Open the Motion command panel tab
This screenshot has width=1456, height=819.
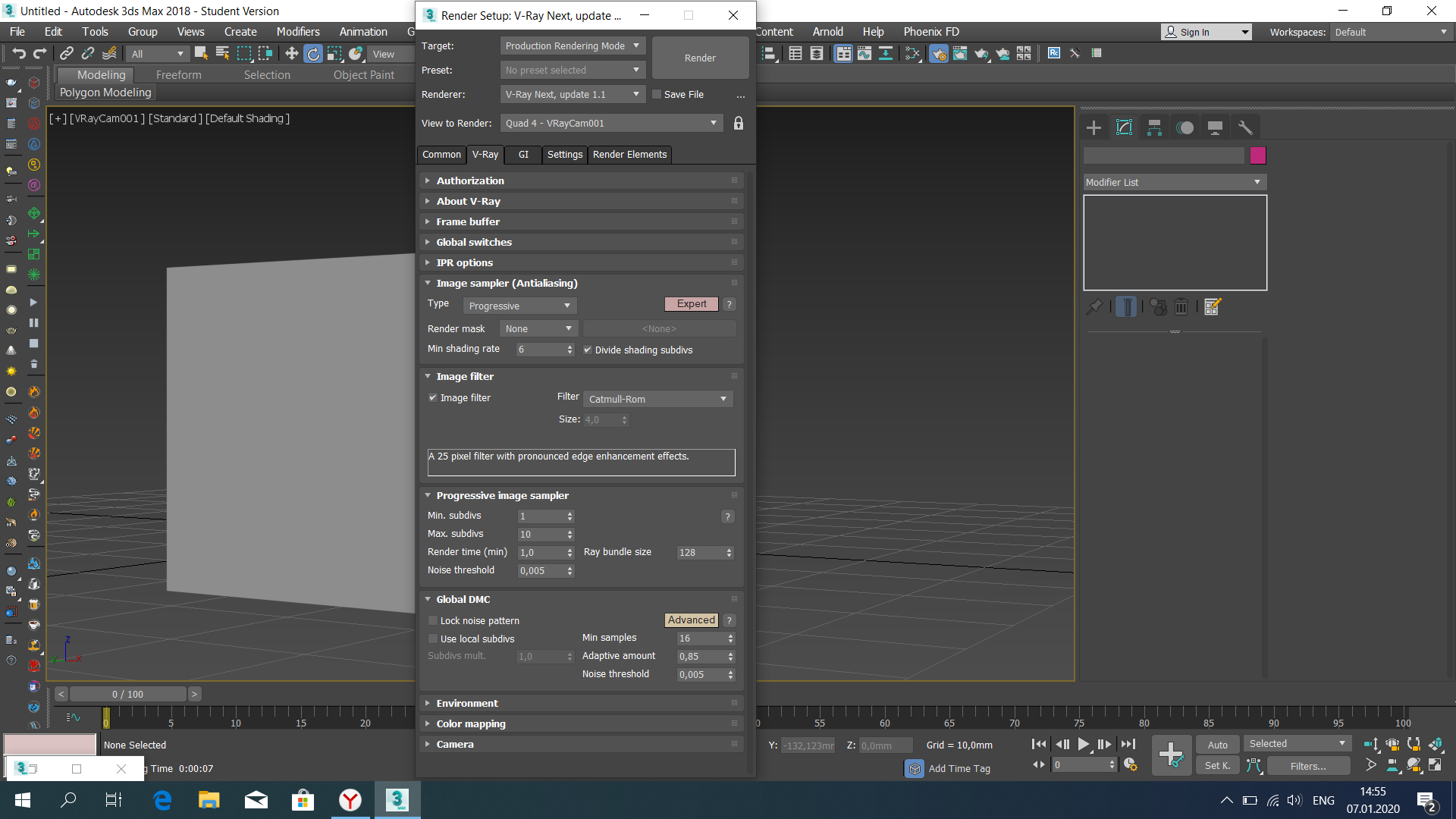tap(1185, 127)
